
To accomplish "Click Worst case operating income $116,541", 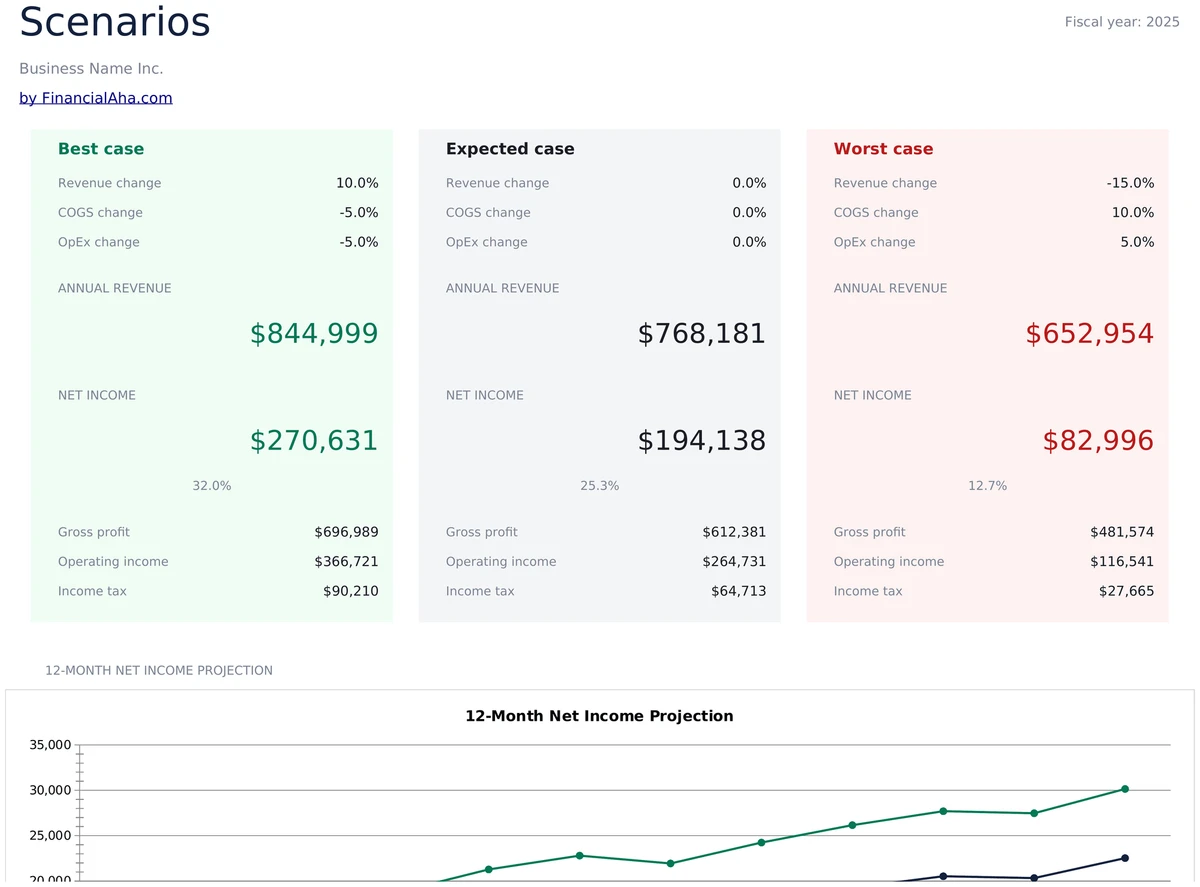I will (1122, 562).
